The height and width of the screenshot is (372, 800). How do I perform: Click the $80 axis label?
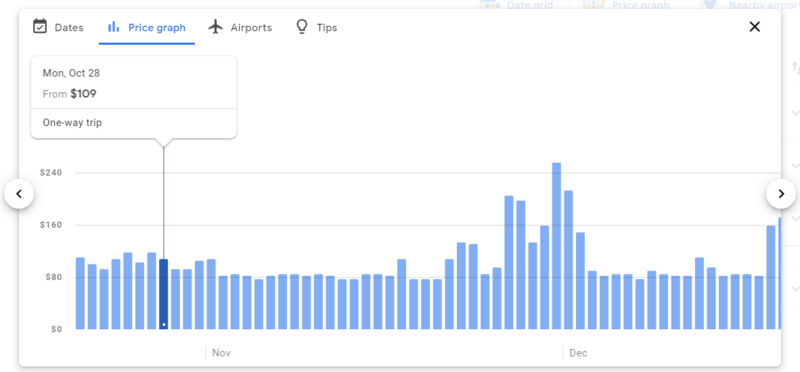tap(53, 277)
